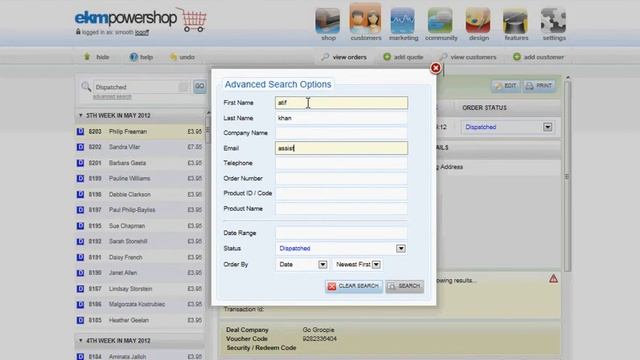Select order 8198 Debbie Clarkson
The width and height of the screenshot is (640, 360).
click(140, 194)
